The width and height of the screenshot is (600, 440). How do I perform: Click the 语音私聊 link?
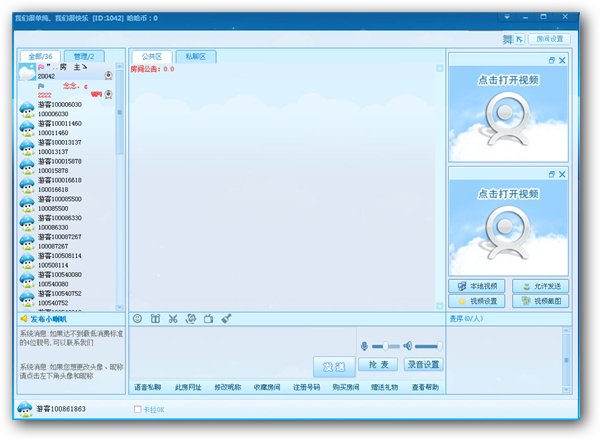click(147, 387)
